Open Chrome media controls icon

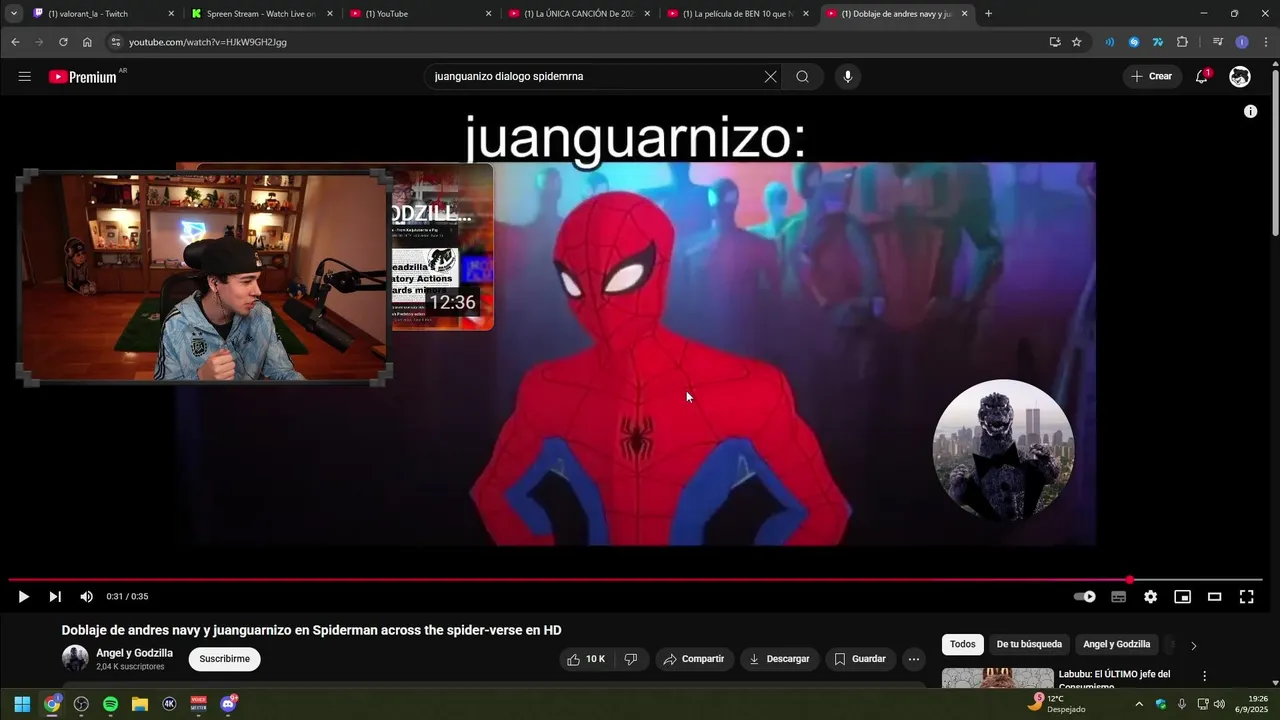click(1217, 42)
